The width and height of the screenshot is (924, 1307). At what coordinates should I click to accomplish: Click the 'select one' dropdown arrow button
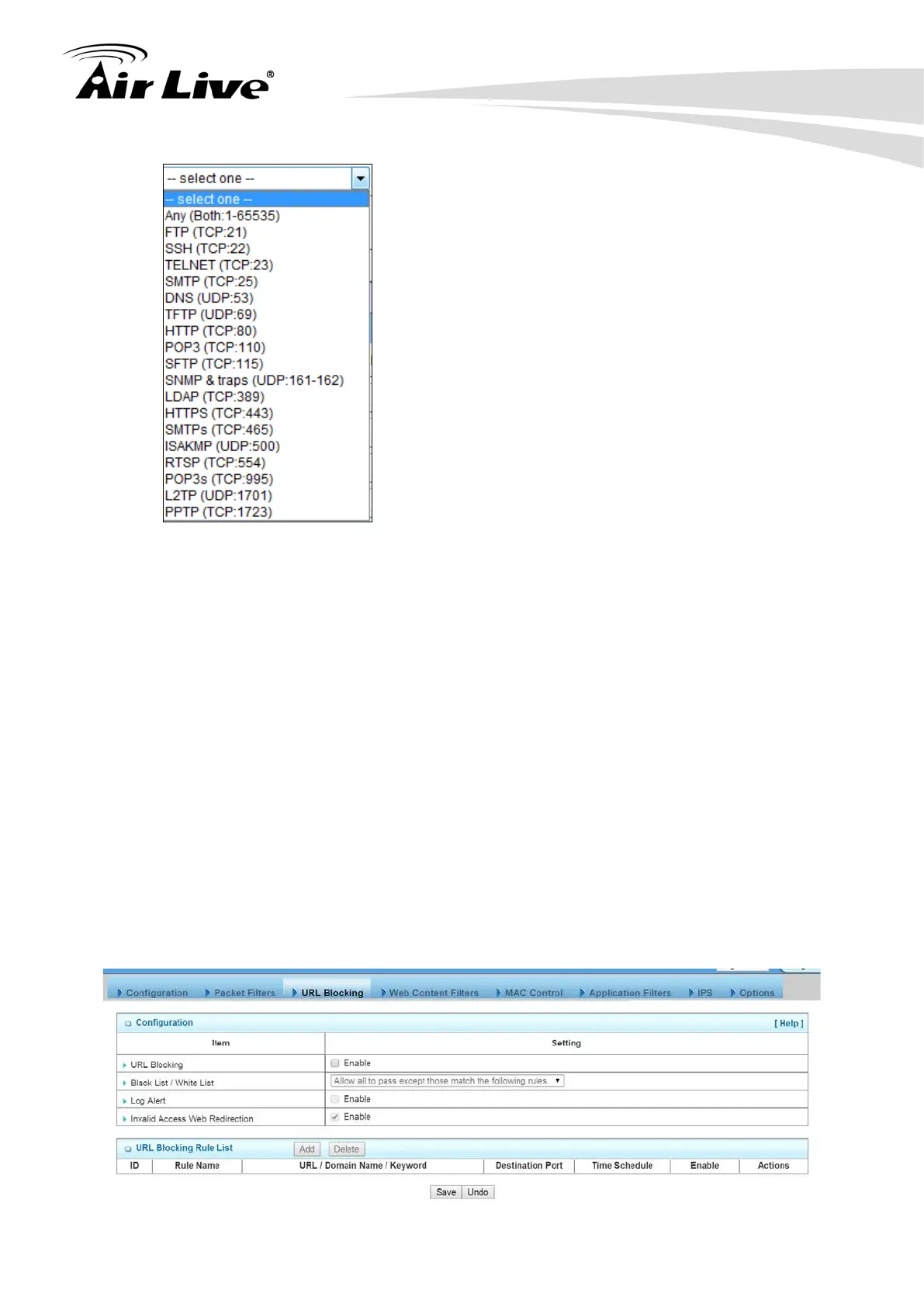point(360,179)
